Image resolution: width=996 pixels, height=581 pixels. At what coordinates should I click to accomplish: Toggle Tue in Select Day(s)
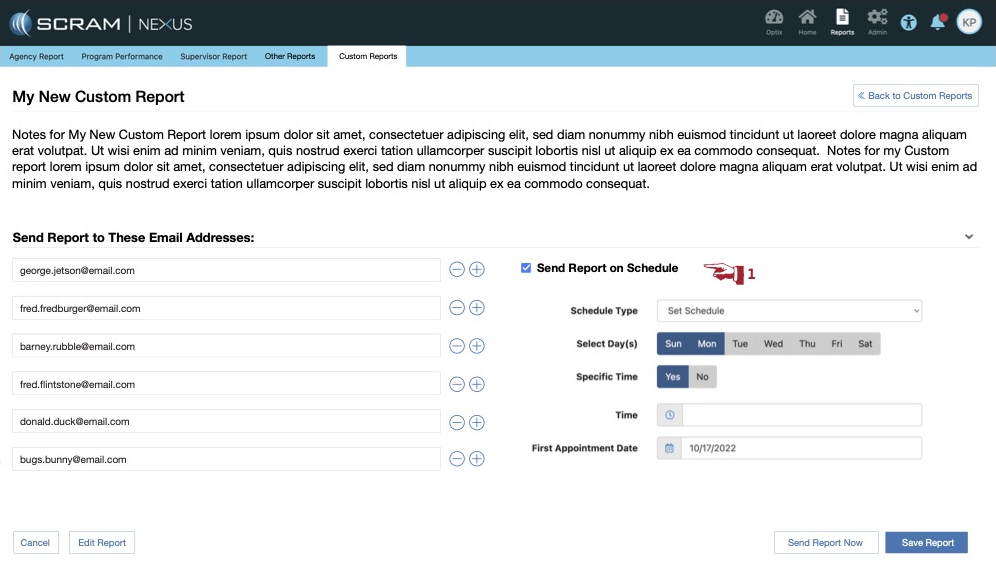click(x=740, y=344)
